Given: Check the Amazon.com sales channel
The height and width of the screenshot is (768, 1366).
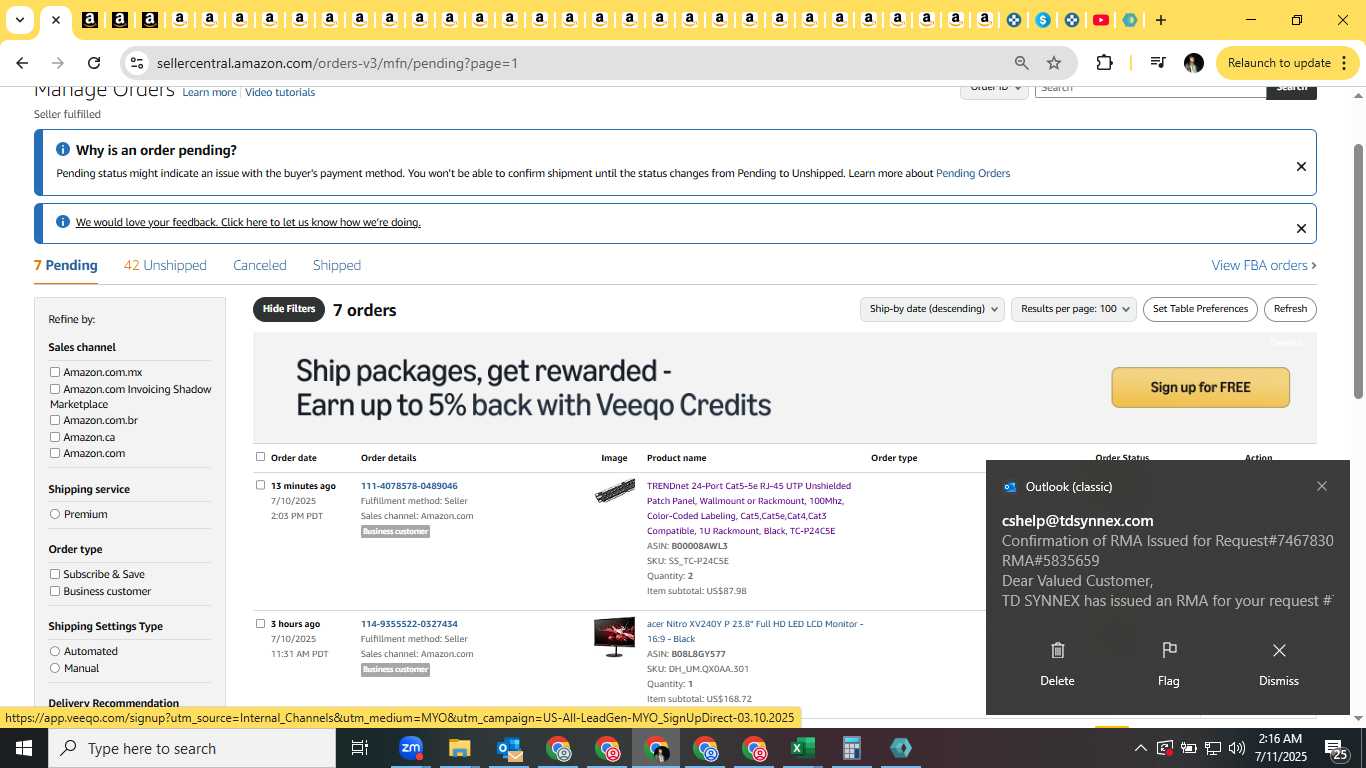Looking at the screenshot, I should (x=55, y=453).
